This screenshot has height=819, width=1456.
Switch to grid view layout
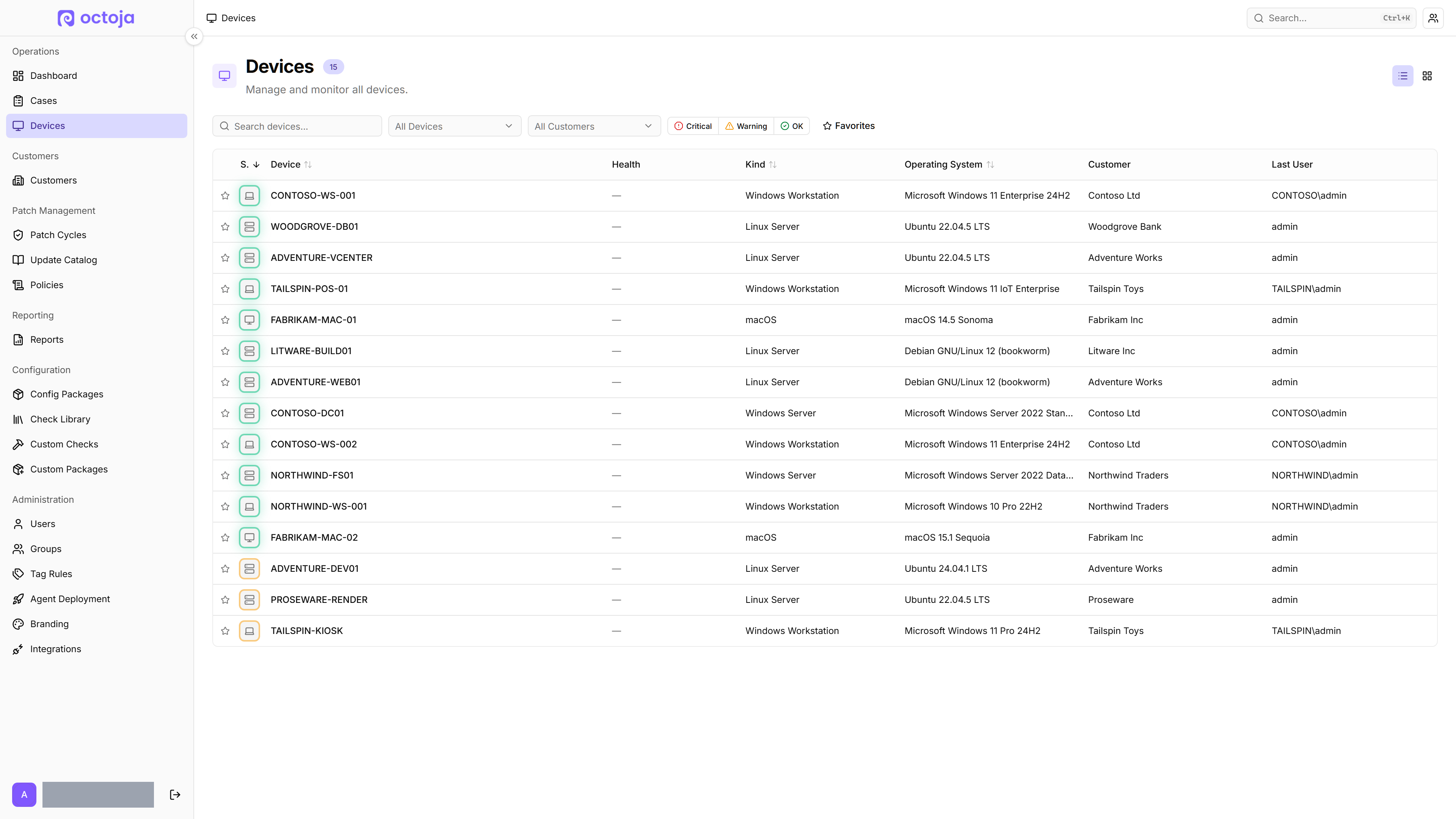tap(1427, 76)
